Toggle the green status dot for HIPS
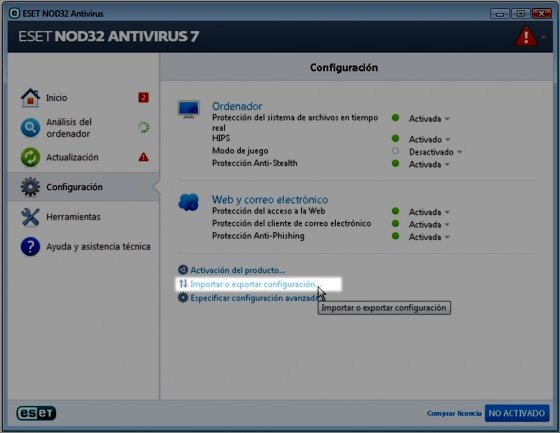This screenshot has height=433, width=560. (x=395, y=138)
